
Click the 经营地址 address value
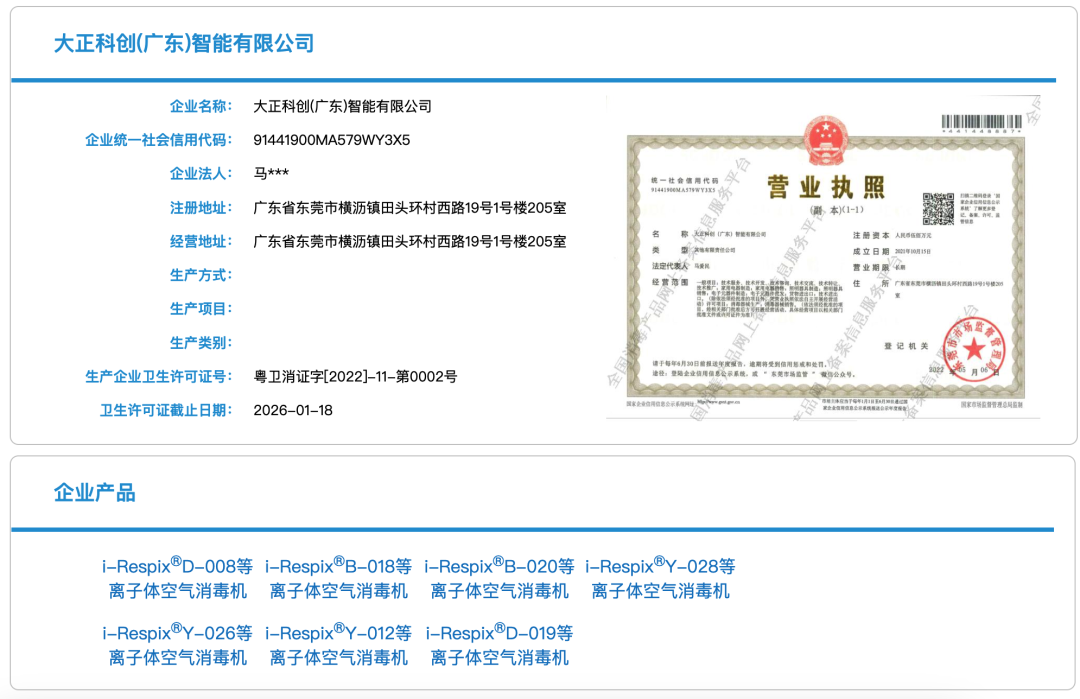(x=410, y=242)
